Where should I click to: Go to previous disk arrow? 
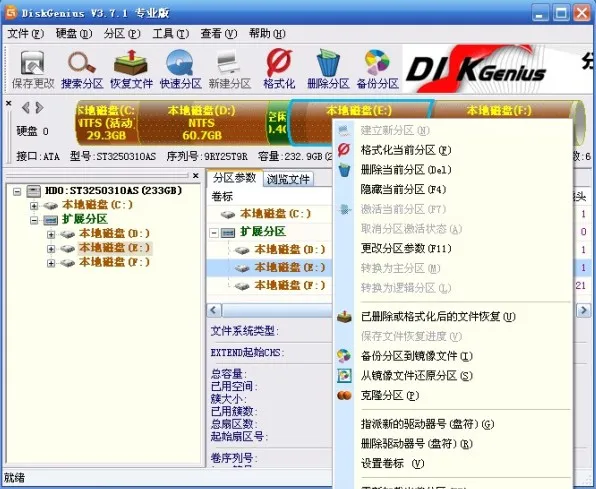click(25, 108)
